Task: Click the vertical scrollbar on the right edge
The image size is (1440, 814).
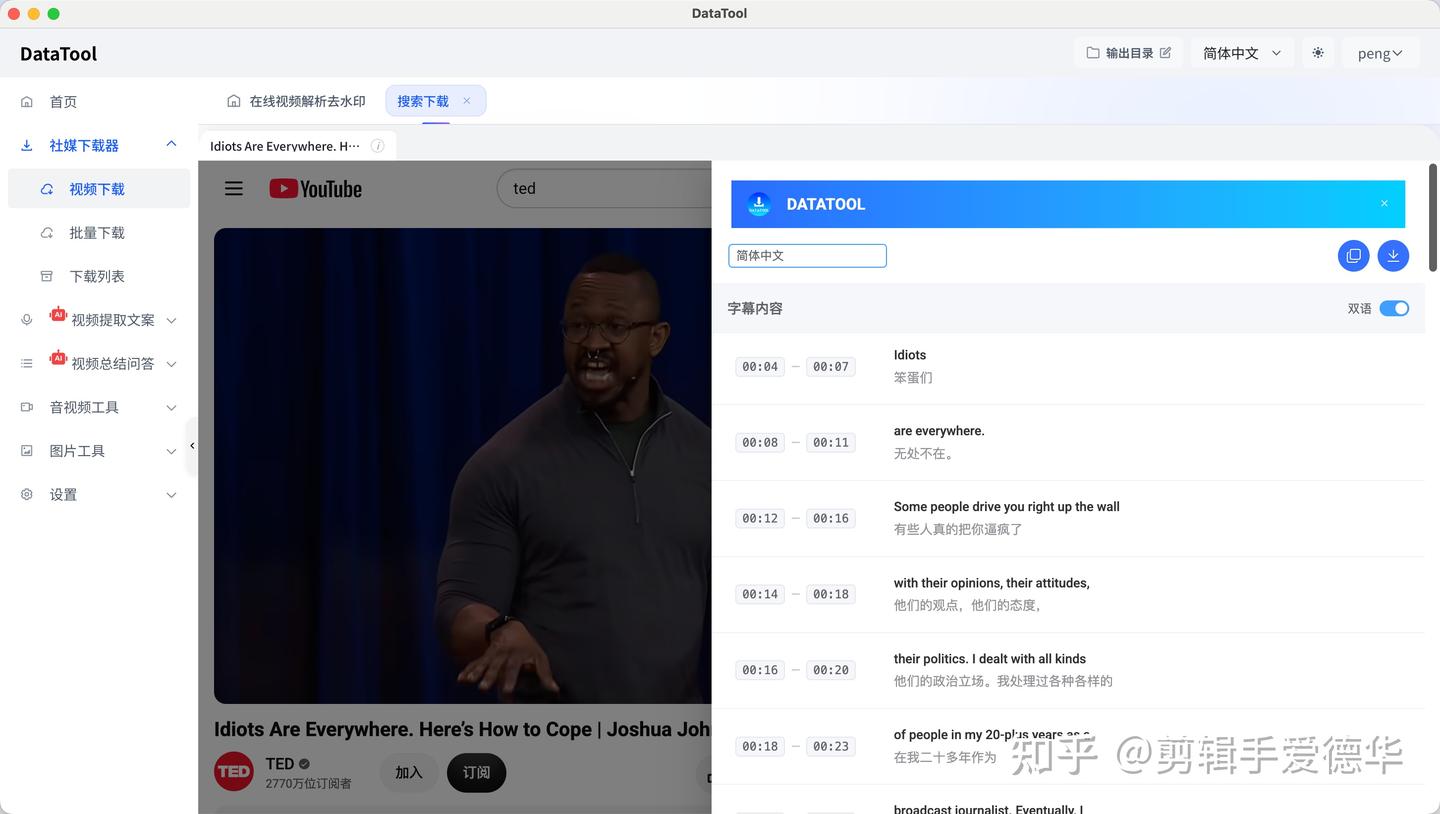Action: click(x=1432, y=216)
